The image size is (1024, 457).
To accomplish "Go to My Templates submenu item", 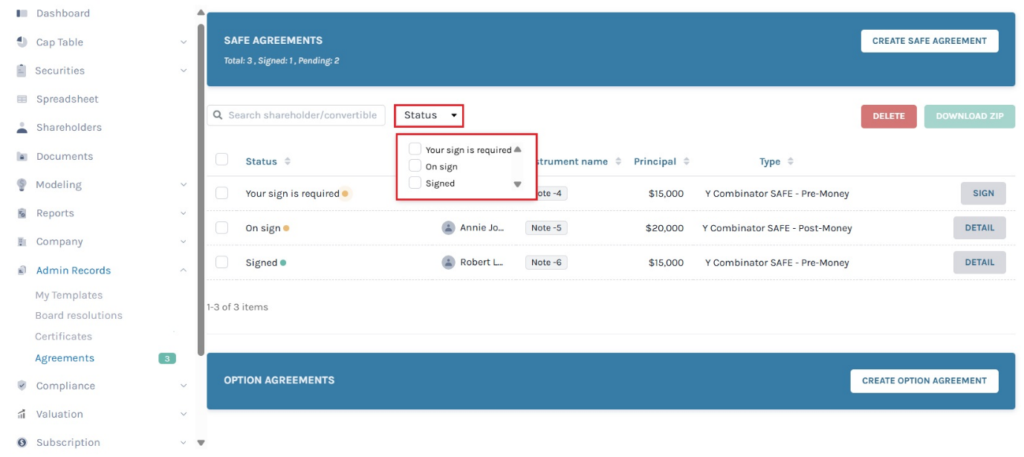I will [68, 295].
